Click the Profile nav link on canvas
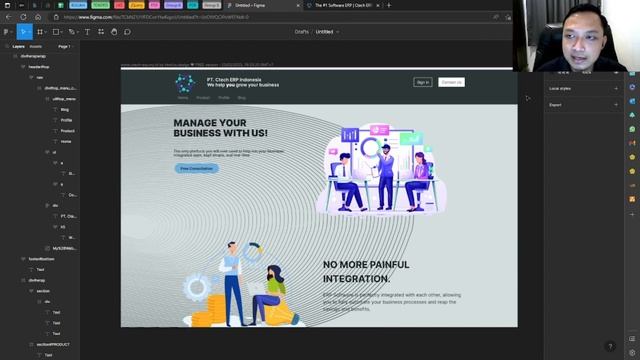This screenshot has height=360, width=640. tap(224, 98)
